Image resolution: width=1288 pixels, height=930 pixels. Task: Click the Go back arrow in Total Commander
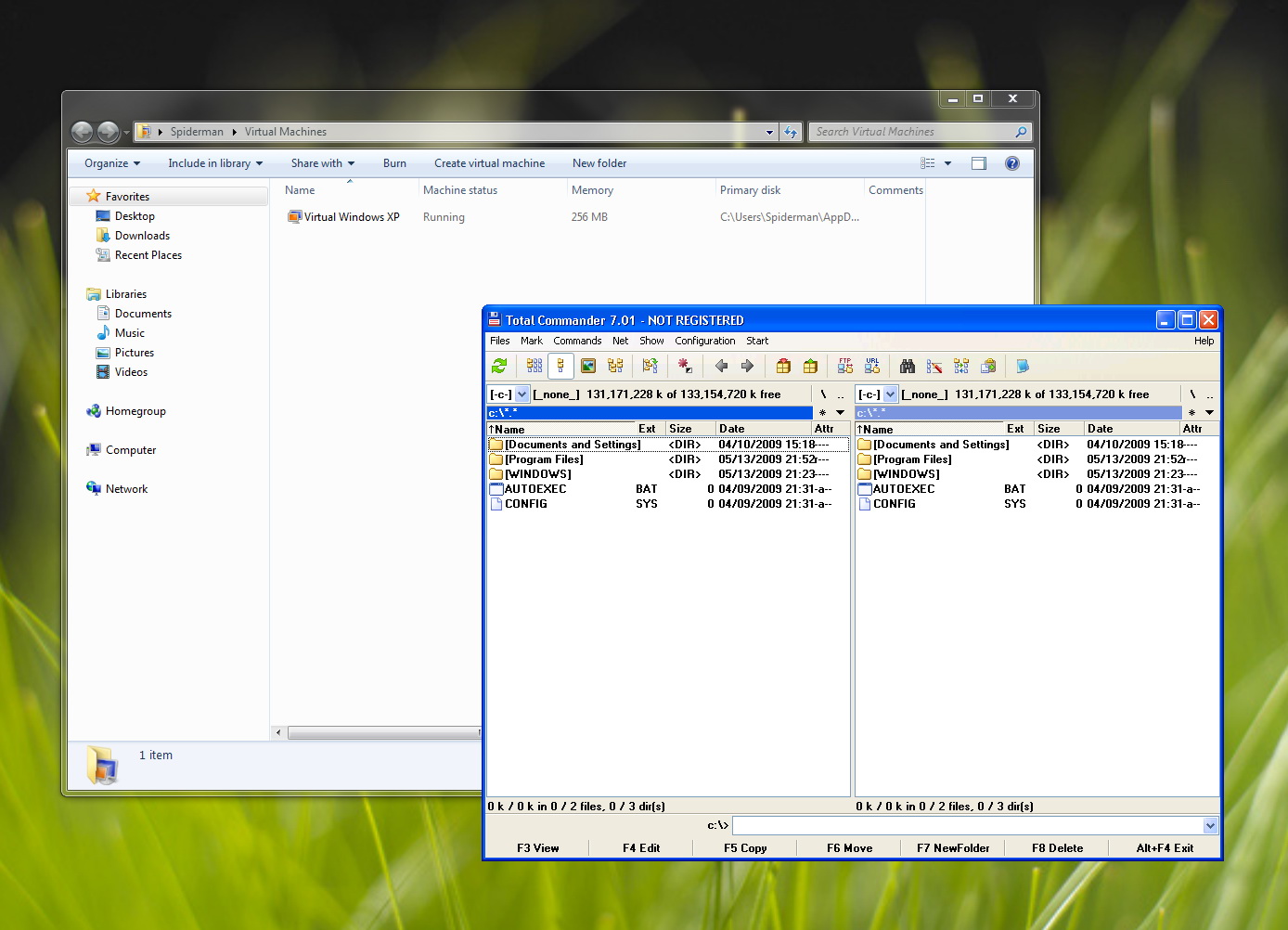(x=721, y=367)
